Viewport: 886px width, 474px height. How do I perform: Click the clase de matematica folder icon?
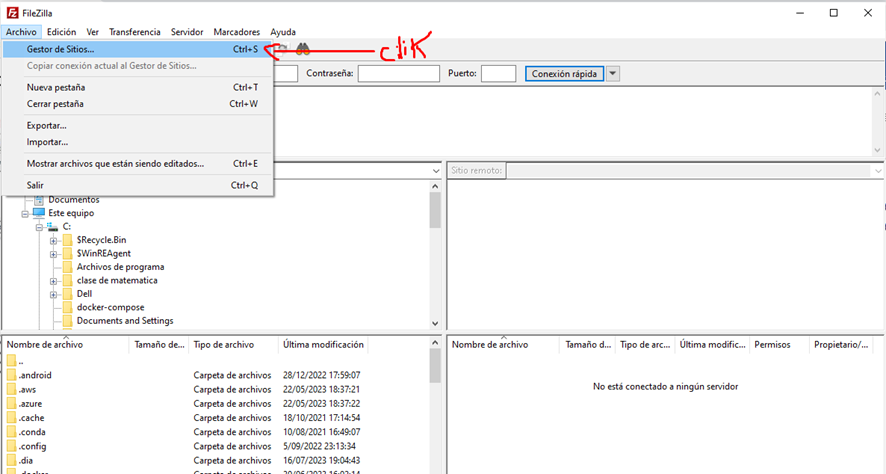click(67, 281)
